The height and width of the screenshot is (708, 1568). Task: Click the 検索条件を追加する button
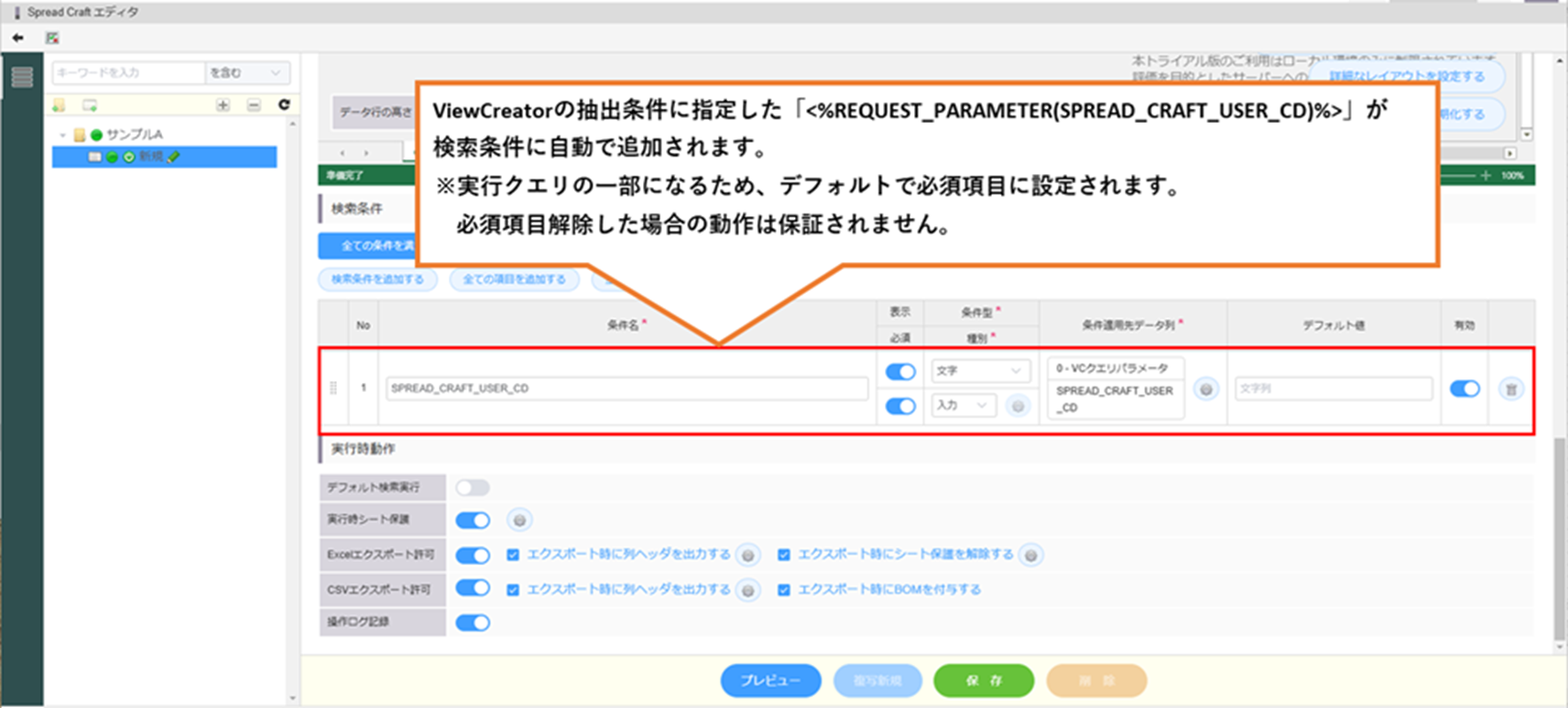tap(377, 279)
